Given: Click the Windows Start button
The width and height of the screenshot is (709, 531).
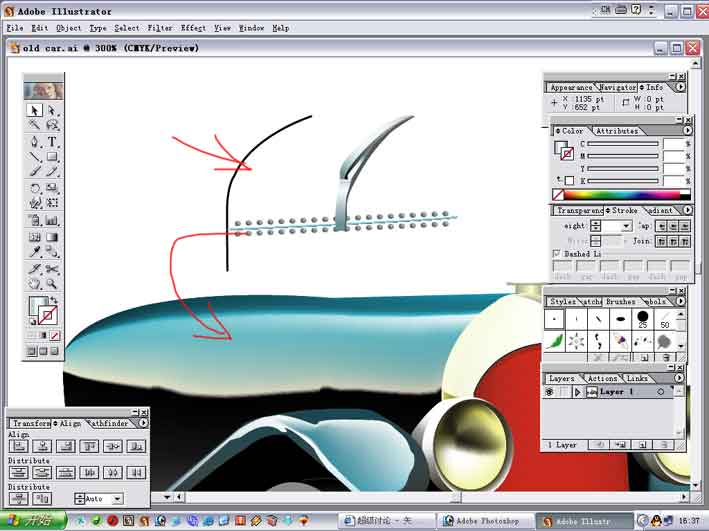Looking at the screenshot, I should click(33, 521).
